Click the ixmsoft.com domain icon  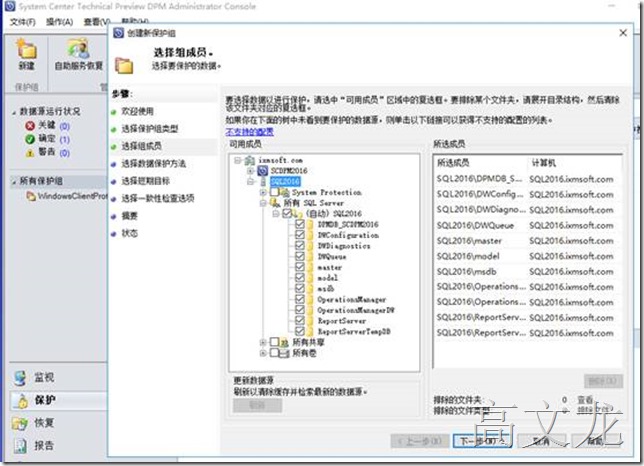(x=250, y=160)
